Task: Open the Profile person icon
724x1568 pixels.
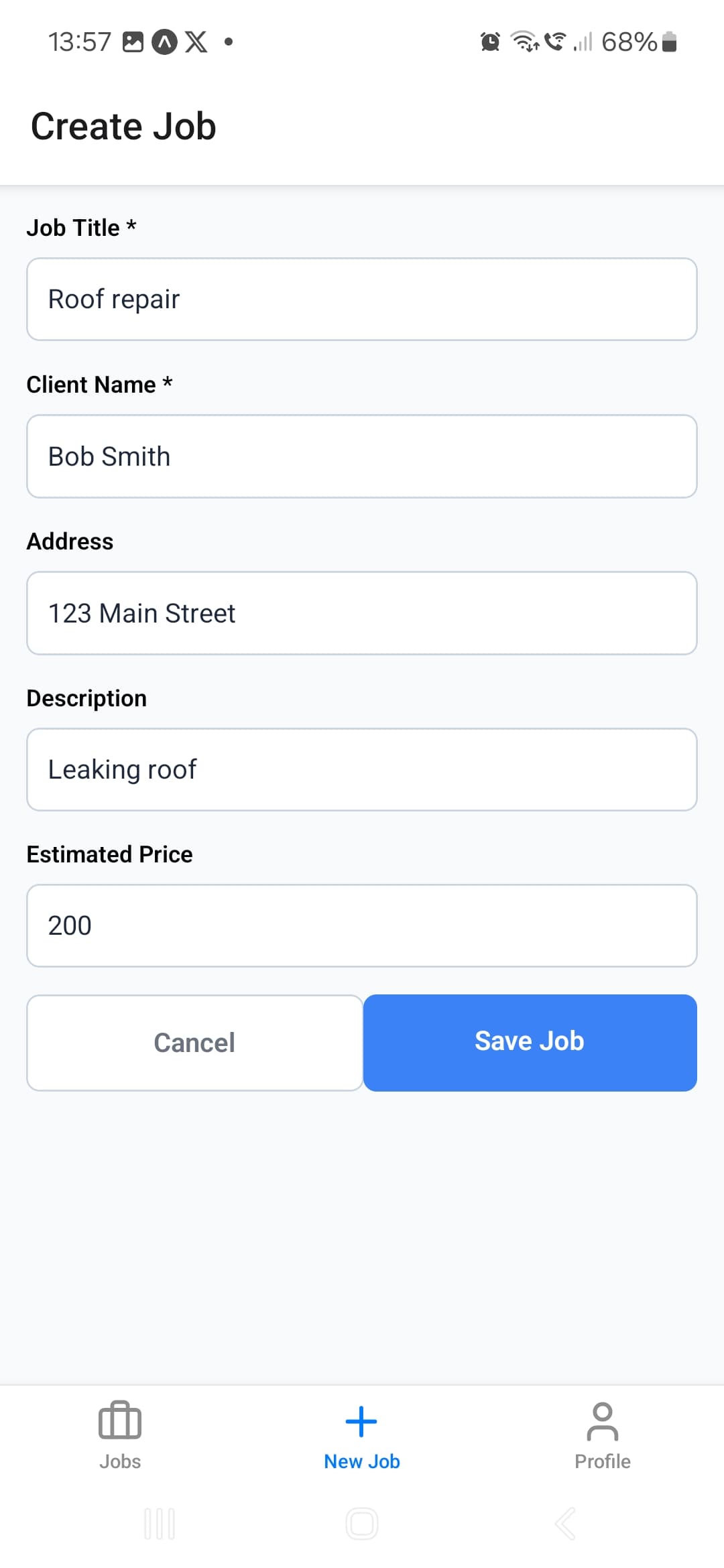Action: pos(602,1421)
